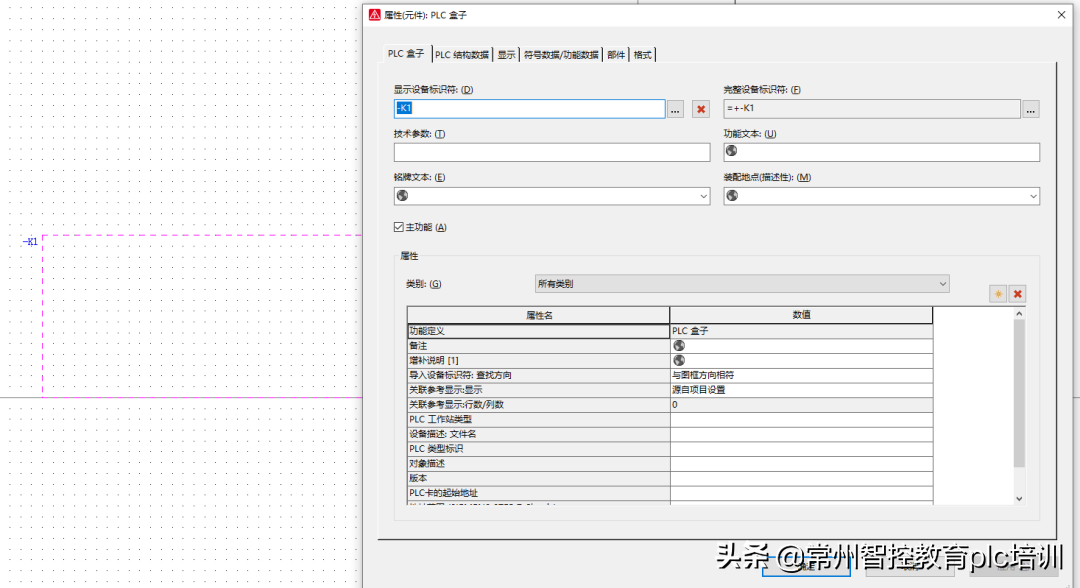This screenshot has height=588, width=1080.
Task: Switch to the 符号数据/功能数据 tab
Action: tap(561, 55)
